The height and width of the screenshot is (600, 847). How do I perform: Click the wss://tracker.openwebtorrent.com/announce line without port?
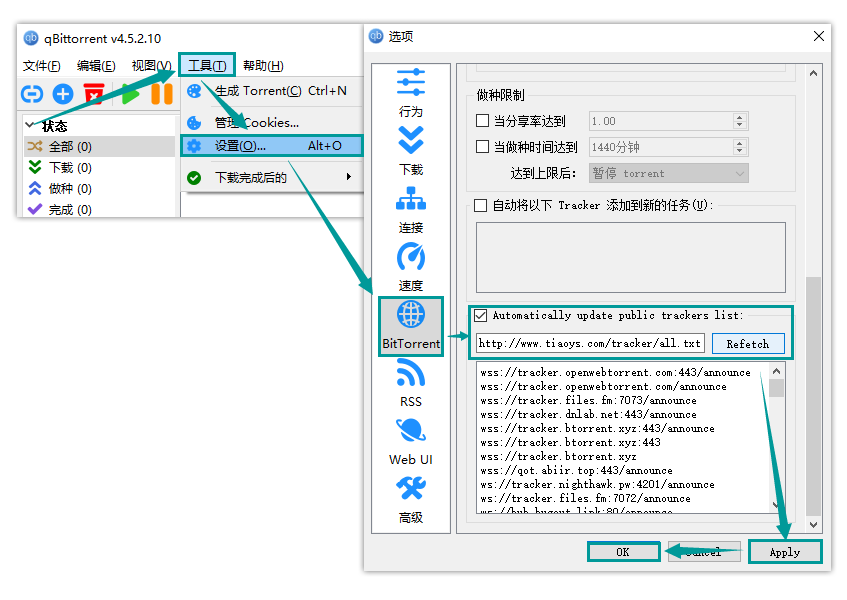[603, 386]
